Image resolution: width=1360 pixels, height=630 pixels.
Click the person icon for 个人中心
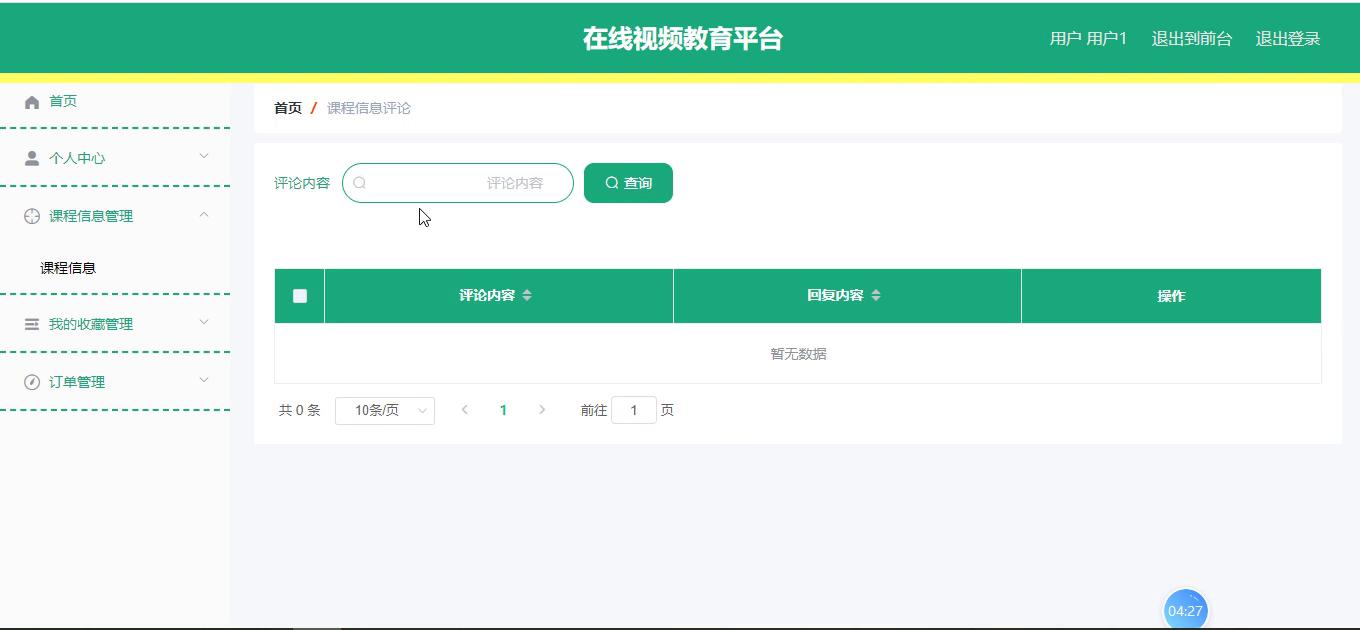point(32,158)
